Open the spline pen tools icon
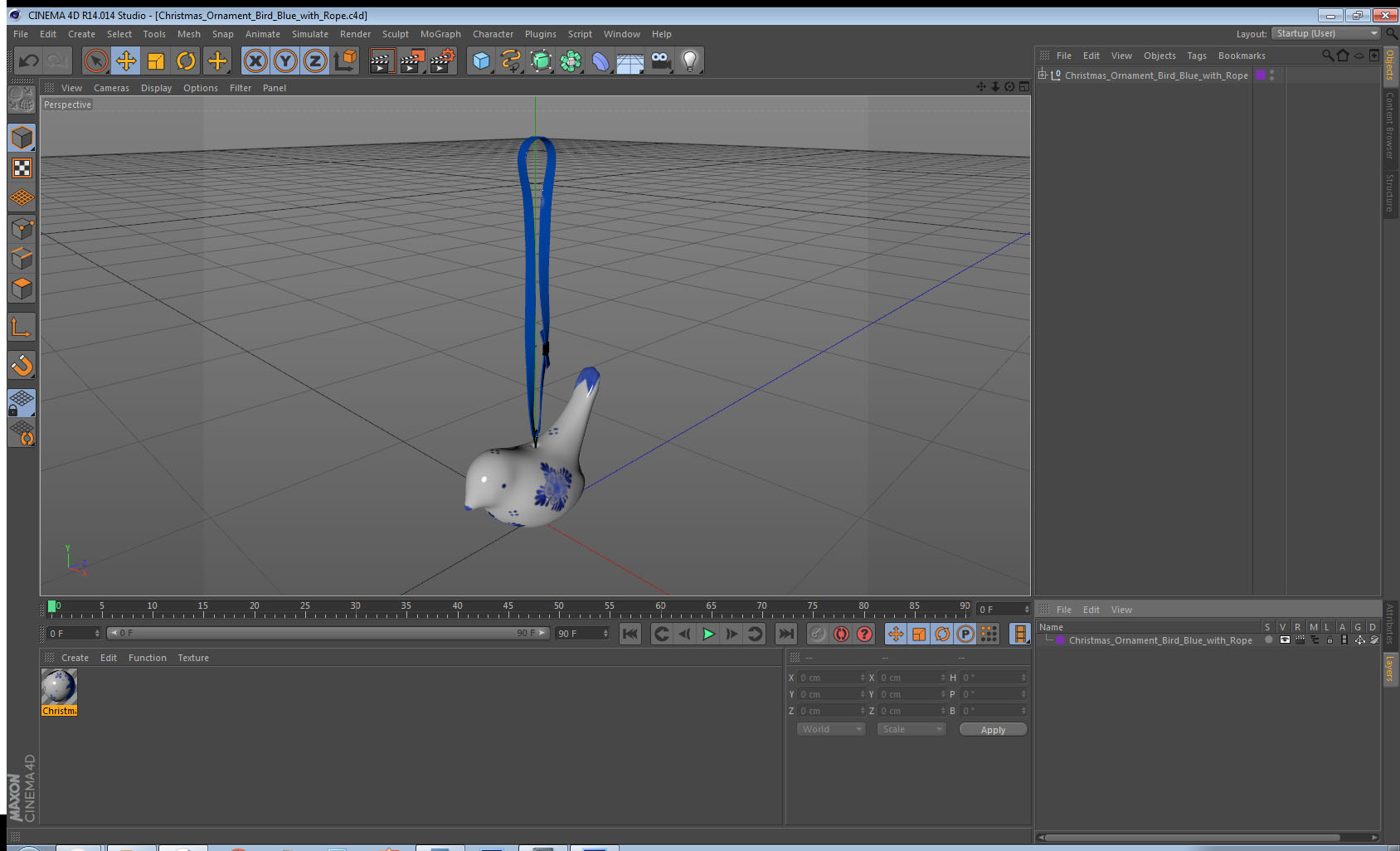The height and width of the screenshot is (851, 1400). (511, 61)
